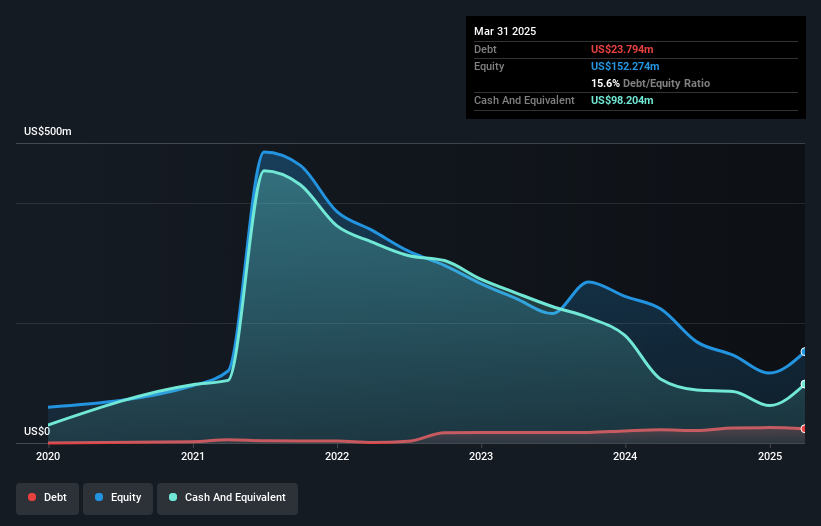Click the US$98.204m cash value
The height and width of the screenshot is (526, 821).
click(622, 100)
